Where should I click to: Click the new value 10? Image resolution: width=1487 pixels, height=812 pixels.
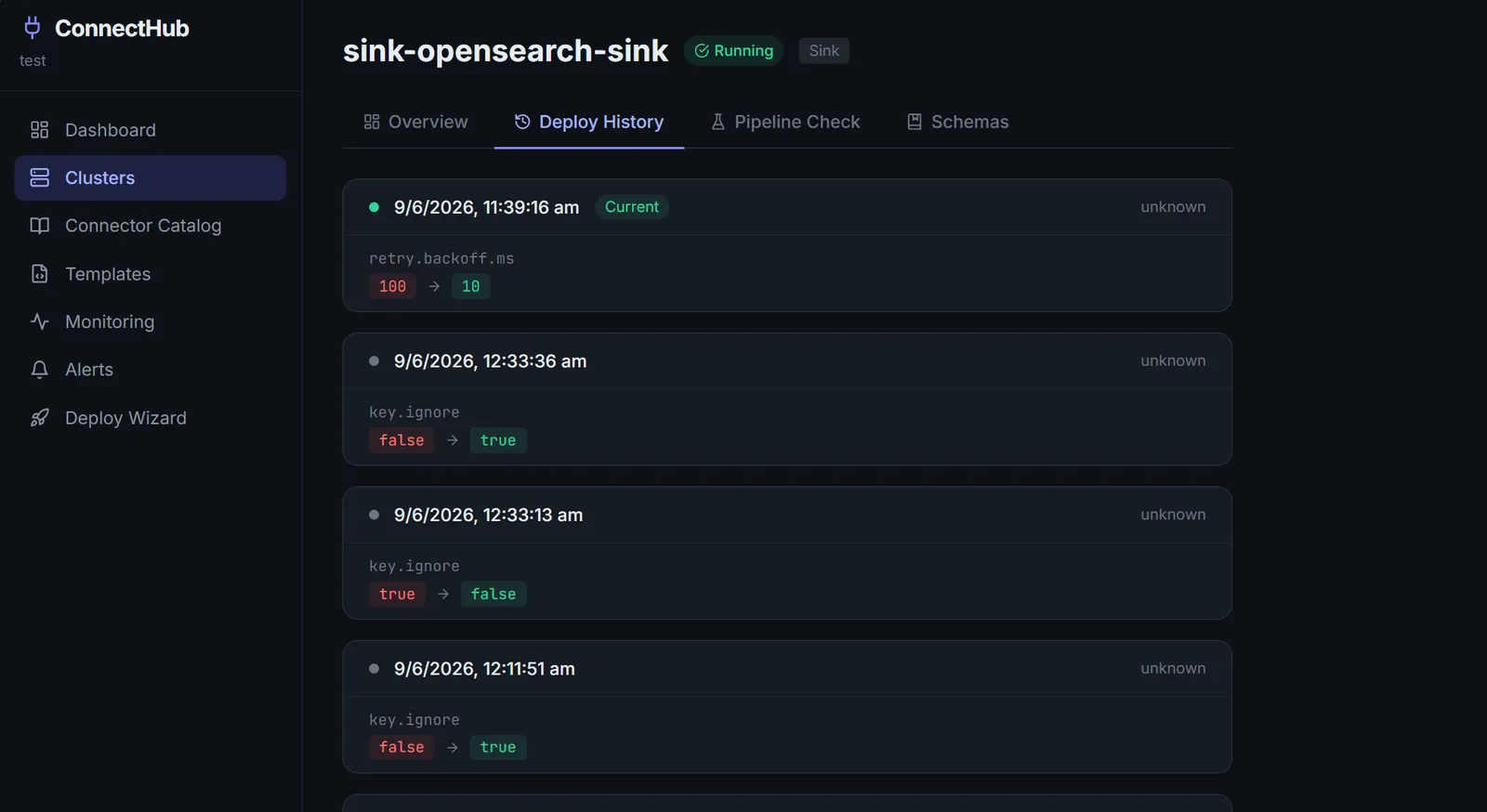(471, 286)
